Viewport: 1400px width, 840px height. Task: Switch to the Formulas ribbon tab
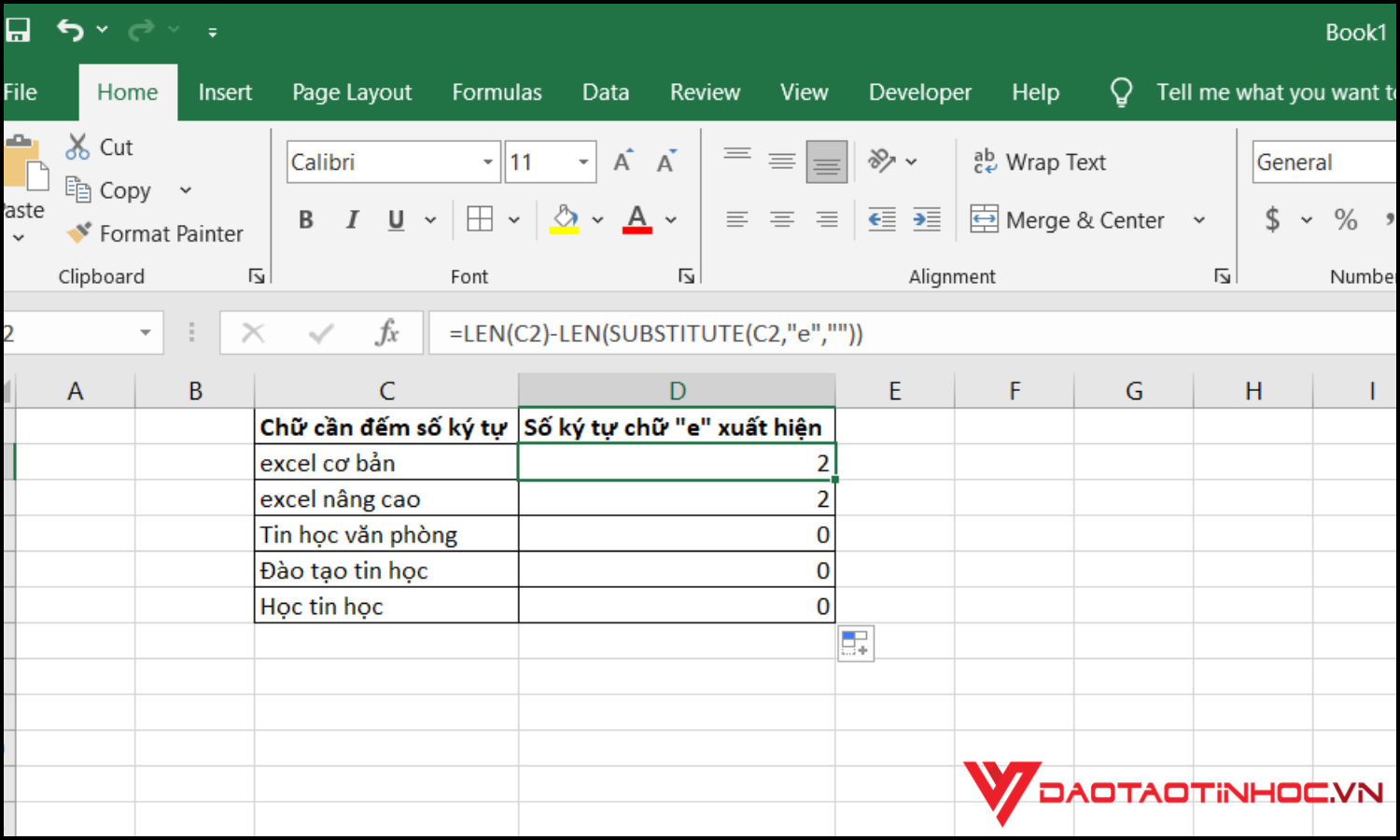[x=497, y=91]
